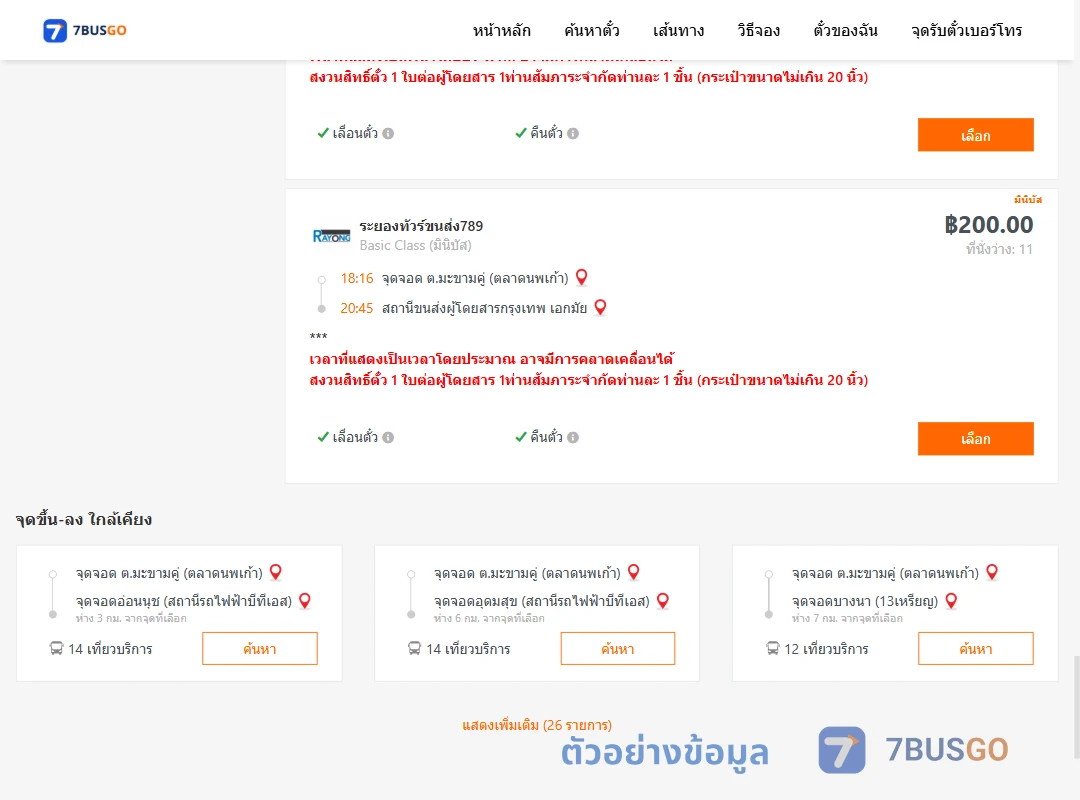
Task: Click map pin for 20:45 เอกมัย station
Action: [601, 307]
